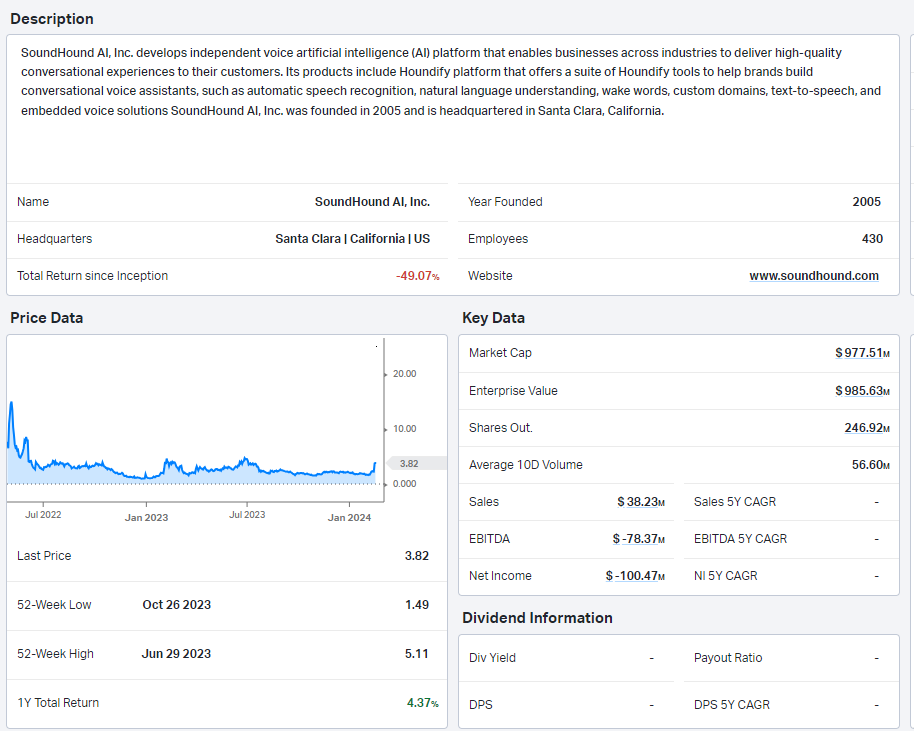The image size is (914, 731).
Task: Click the Shares Out. value 246.92M
Action: point(867,427)
